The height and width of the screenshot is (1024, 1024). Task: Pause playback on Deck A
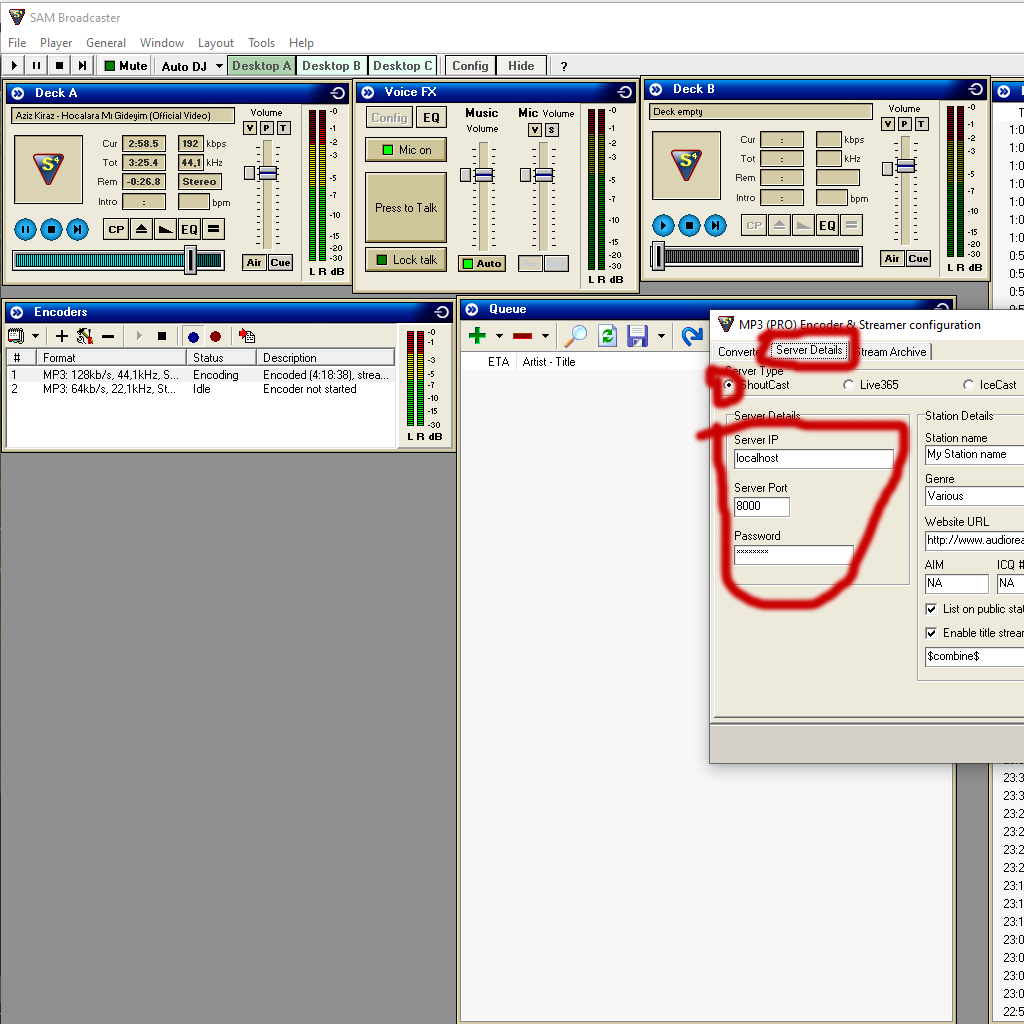(x=25, y=229)
